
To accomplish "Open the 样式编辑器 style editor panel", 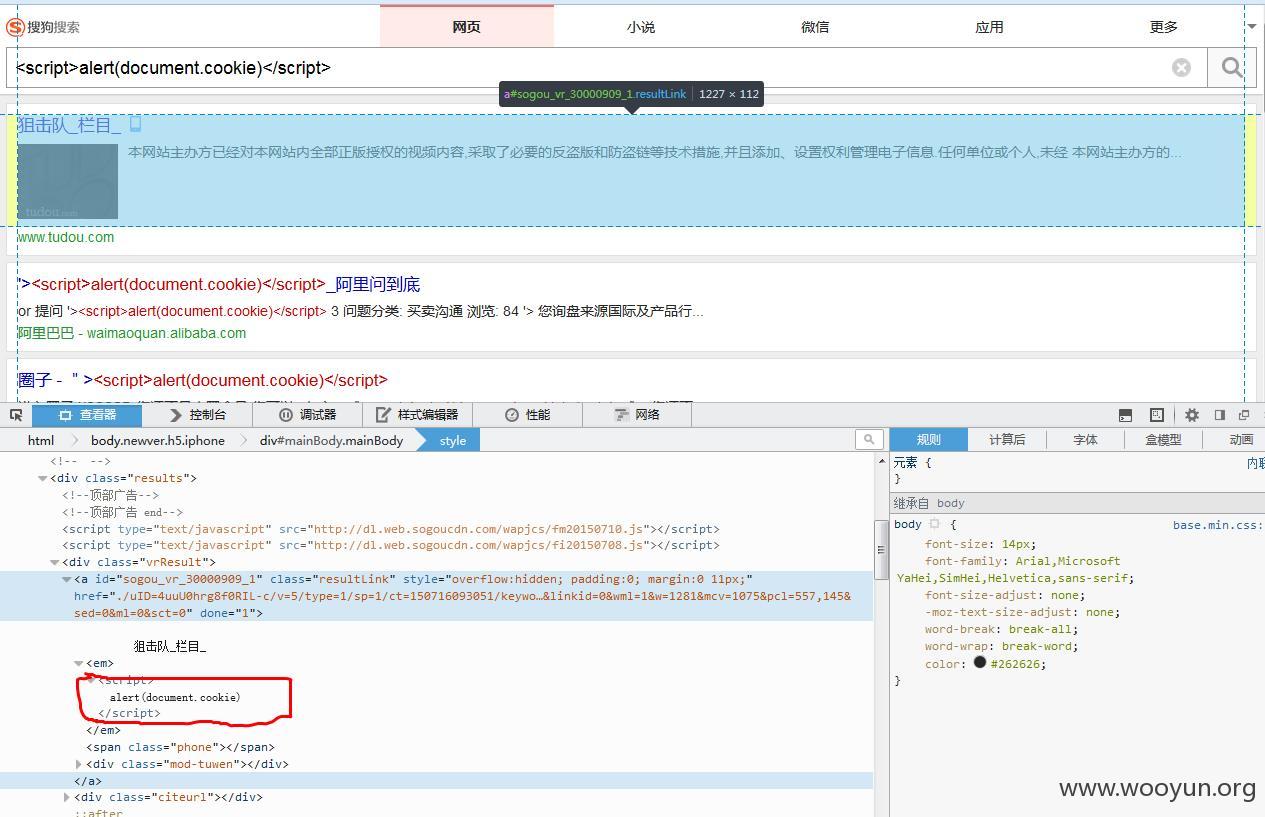I will pyautogui.click(x=417, y=415).
